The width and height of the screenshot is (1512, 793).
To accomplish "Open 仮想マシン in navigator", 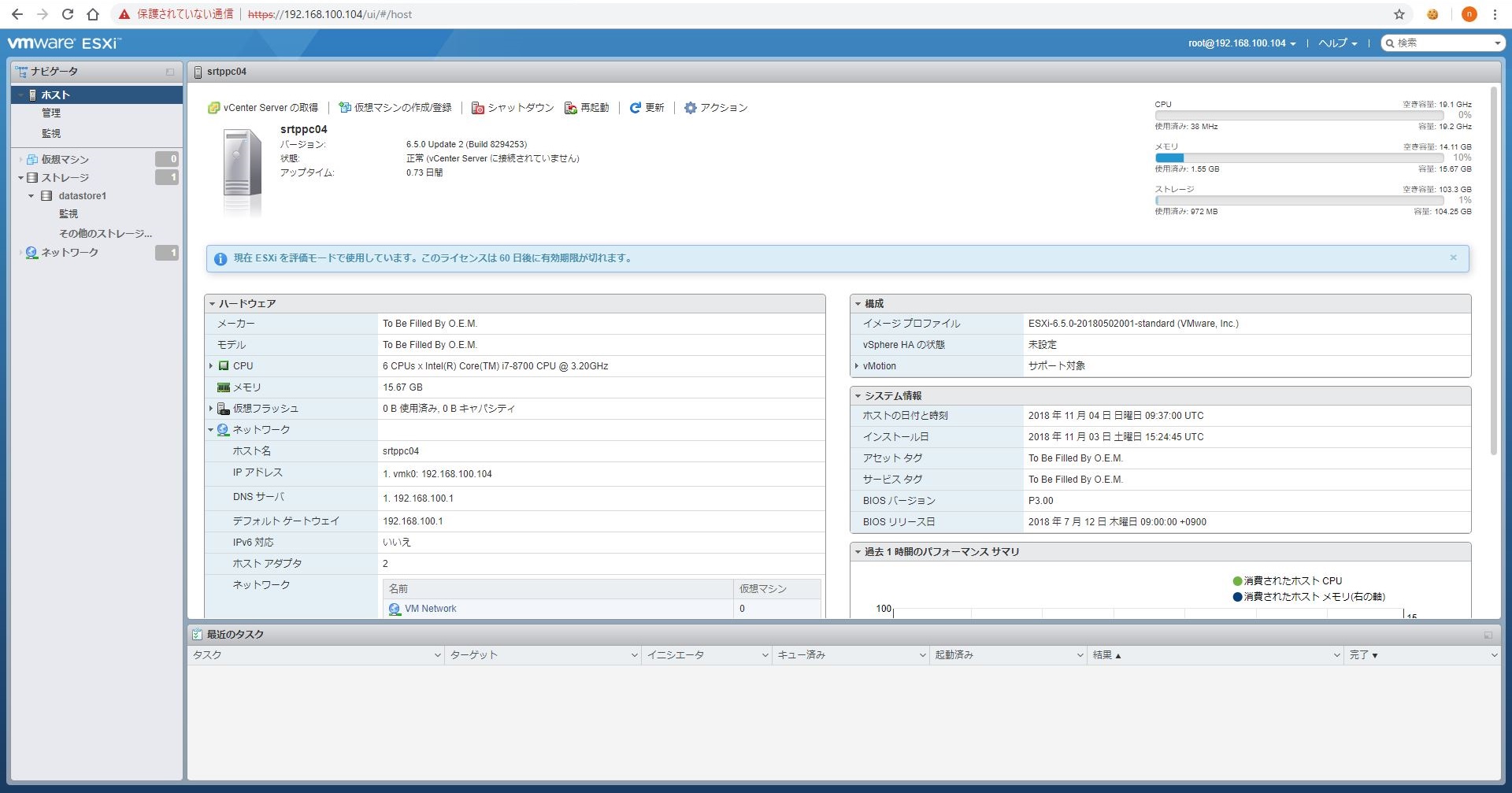I will 65,159.
